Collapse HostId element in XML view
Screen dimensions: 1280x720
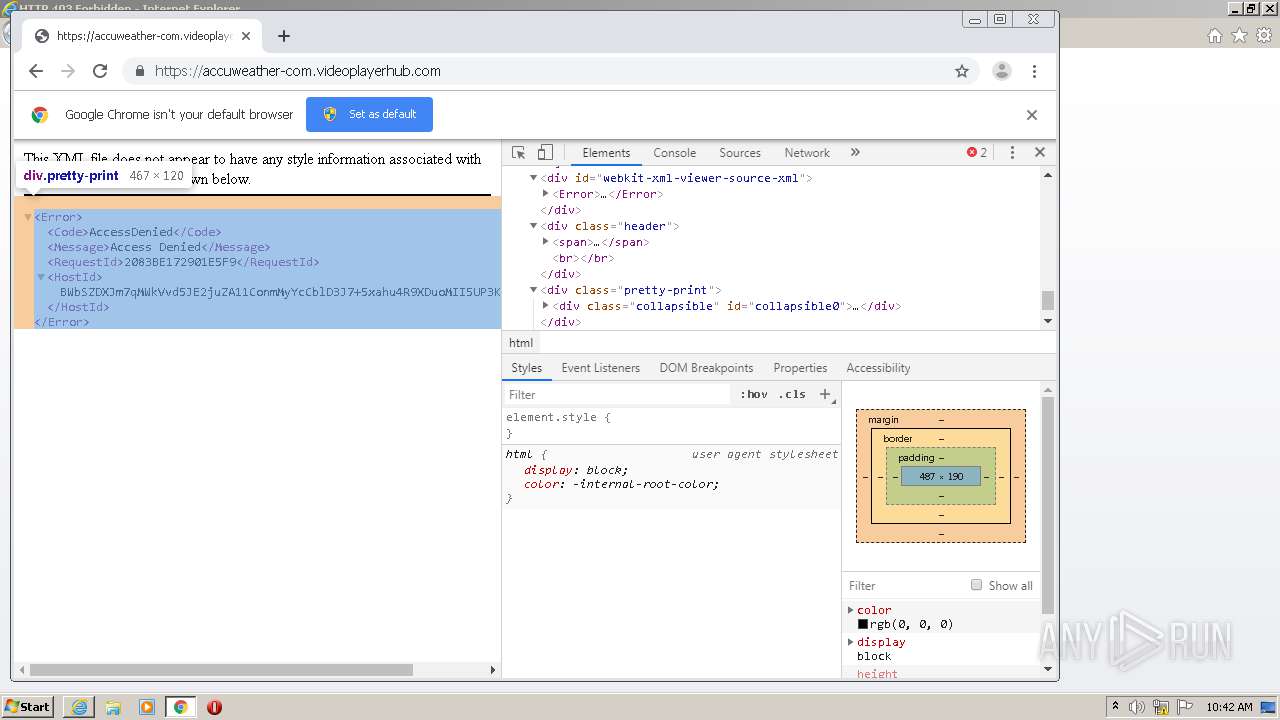(41, 277)
